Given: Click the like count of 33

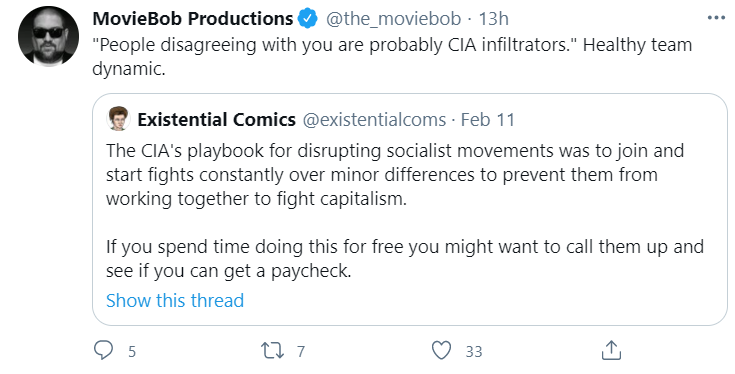Looking at the screenshot, I should (x=474, y=352).
